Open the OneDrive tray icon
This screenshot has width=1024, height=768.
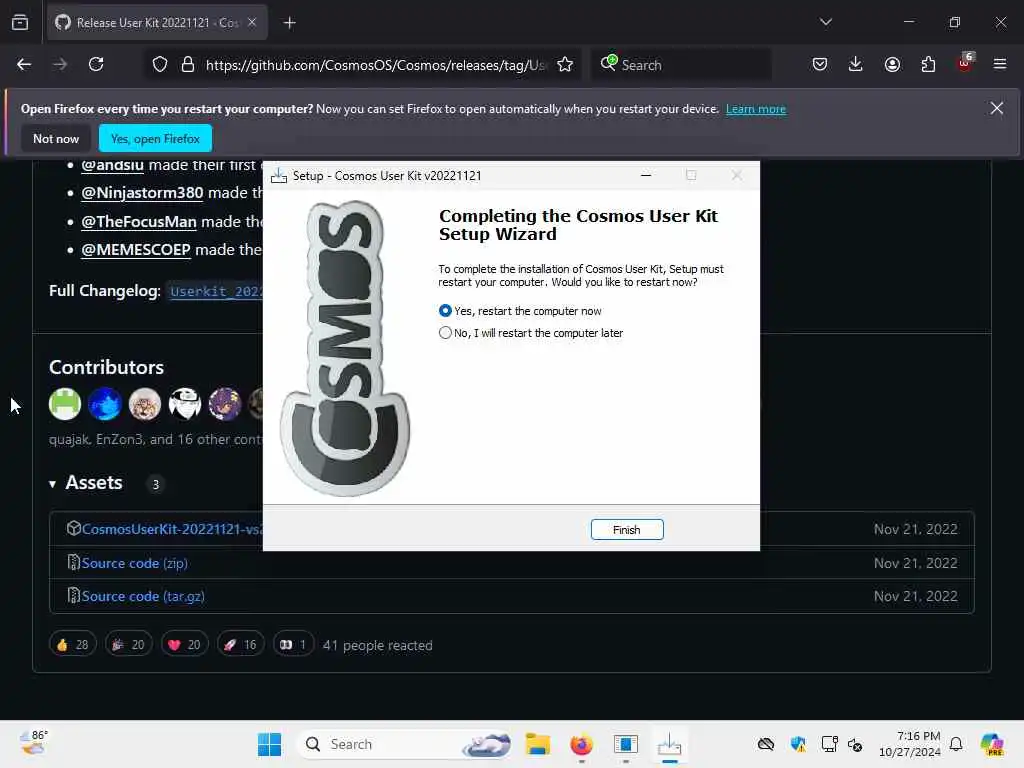tap(765, 744)
